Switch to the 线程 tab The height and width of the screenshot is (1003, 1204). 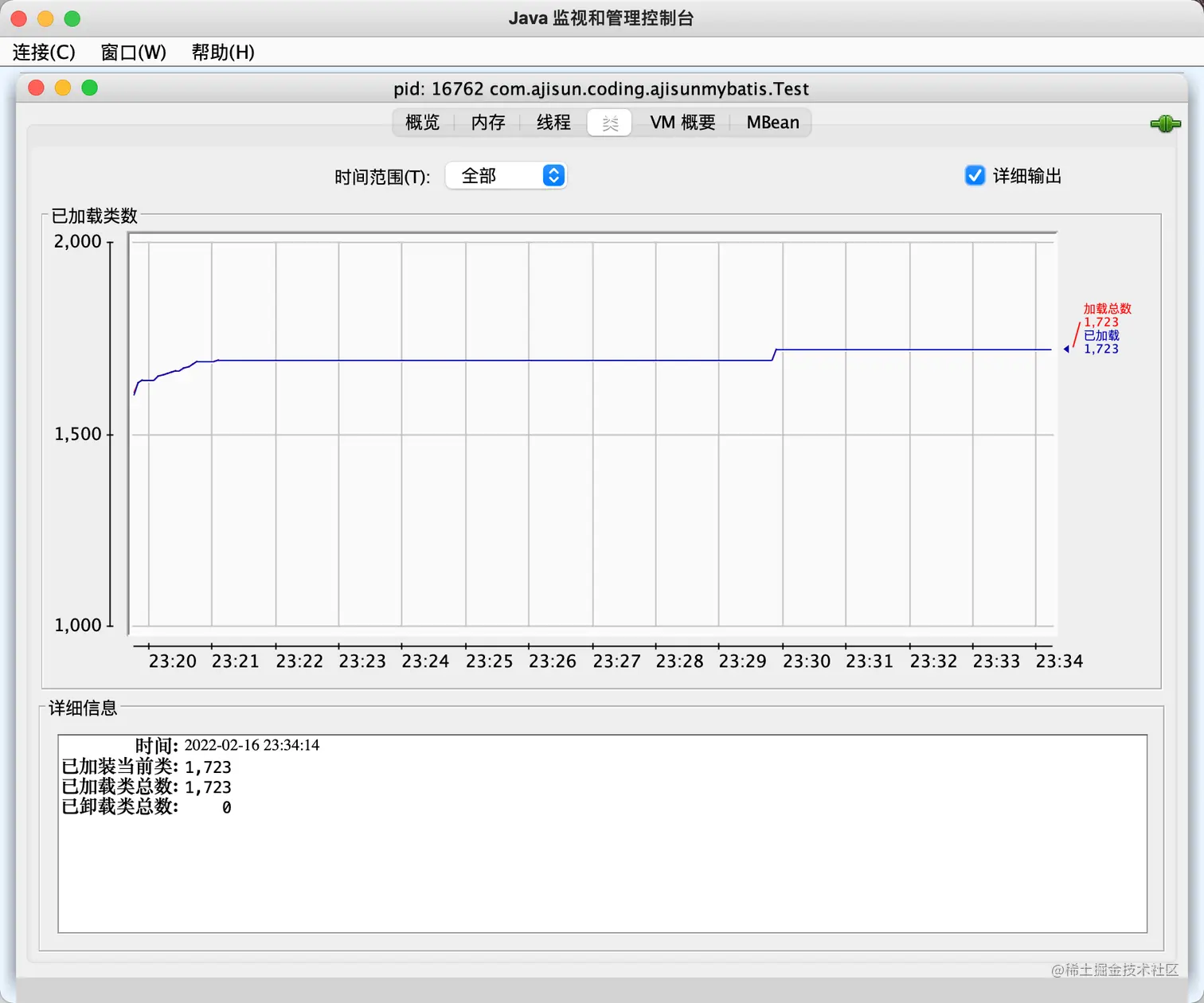click(x=553, y=123)
